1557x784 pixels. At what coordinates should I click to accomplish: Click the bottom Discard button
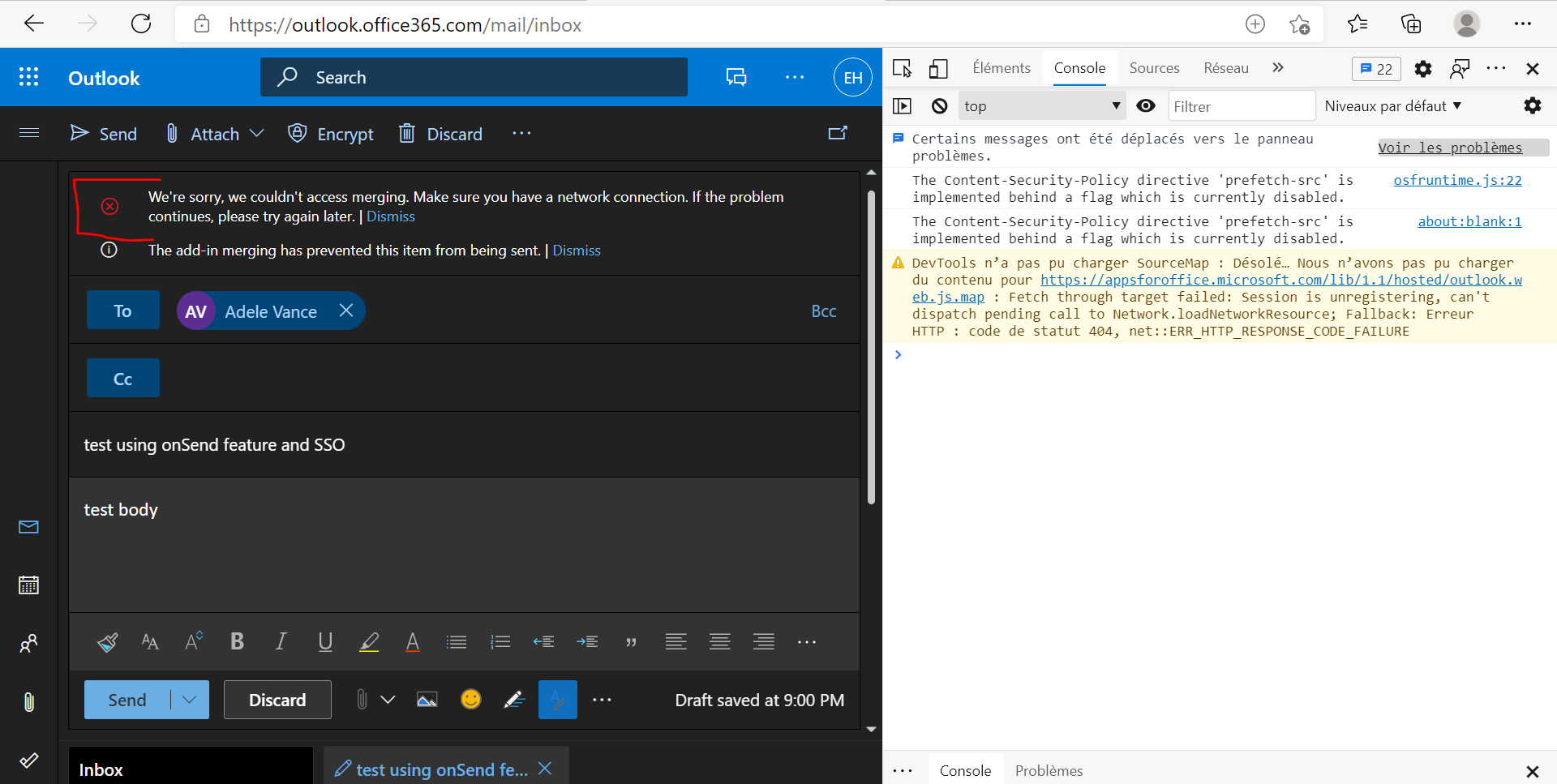click(277, 700)
